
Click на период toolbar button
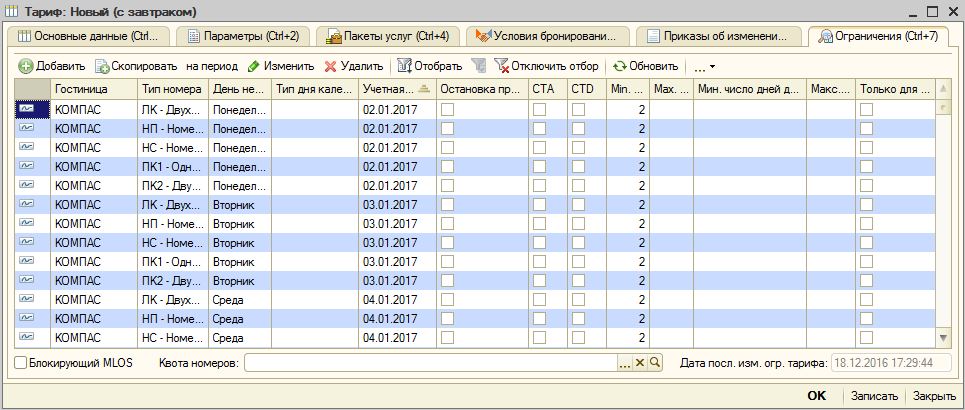click(x=211, y=66)
